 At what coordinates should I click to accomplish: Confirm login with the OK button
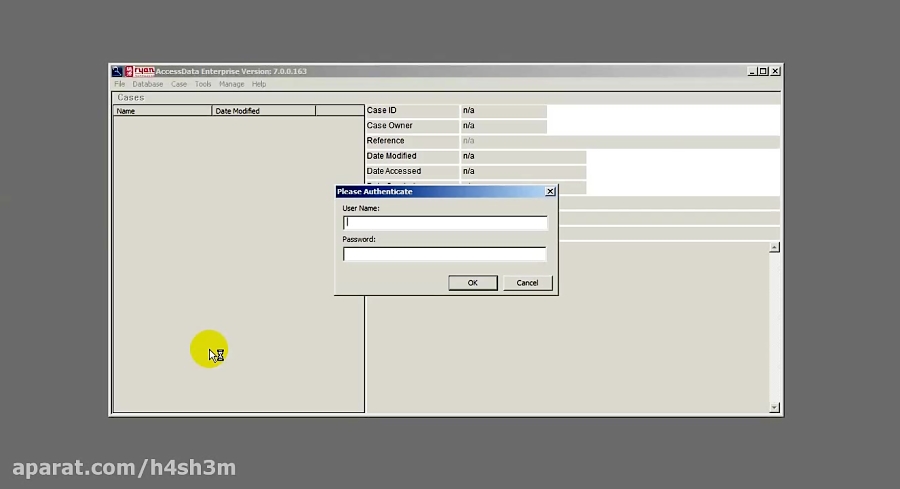click(x=472, y=282)
